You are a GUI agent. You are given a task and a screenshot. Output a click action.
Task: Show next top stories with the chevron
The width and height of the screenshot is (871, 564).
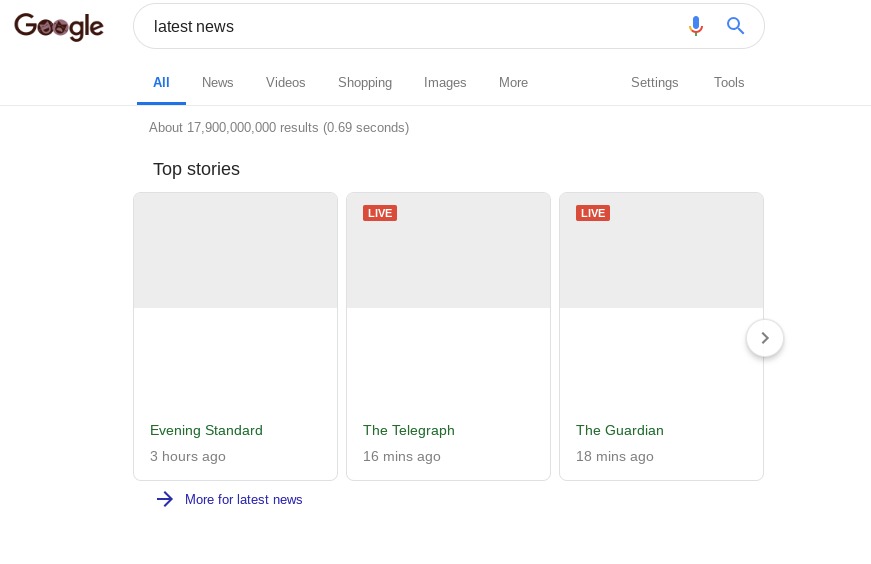pyautogui.click(x=765, y=338)
